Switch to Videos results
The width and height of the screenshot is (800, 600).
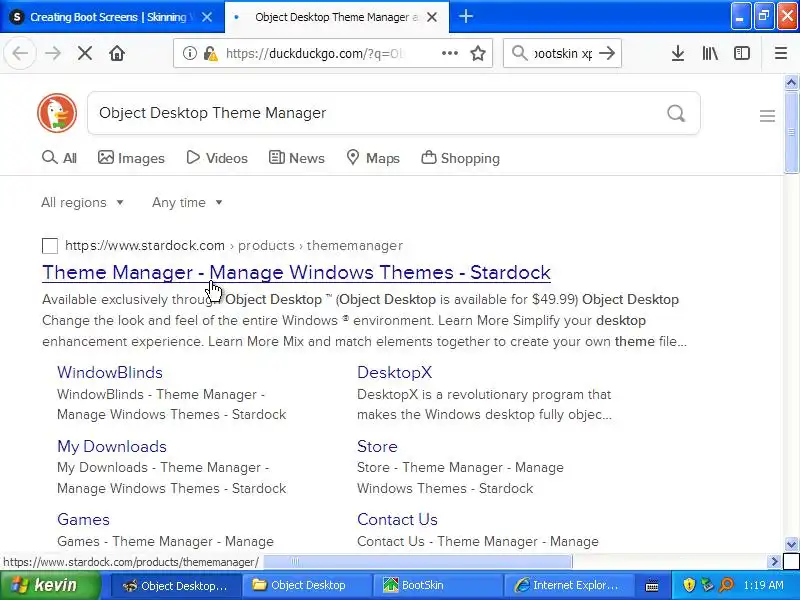click(217, 158)
